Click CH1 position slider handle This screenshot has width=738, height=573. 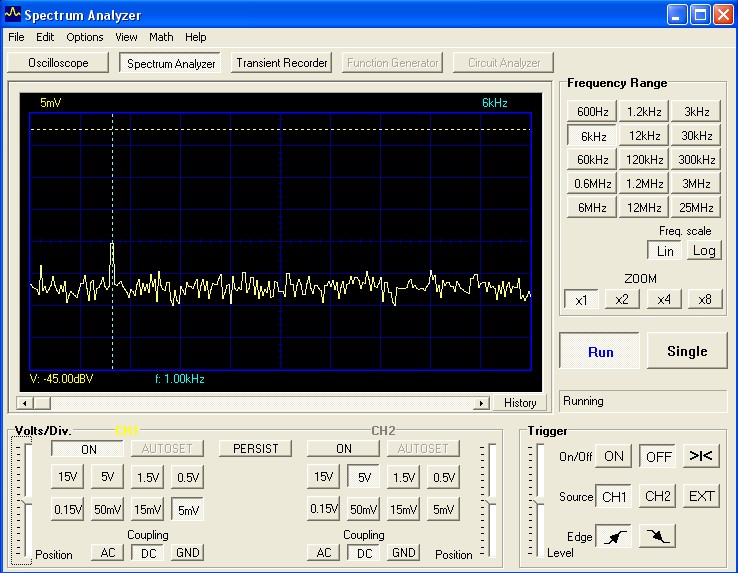27,500
